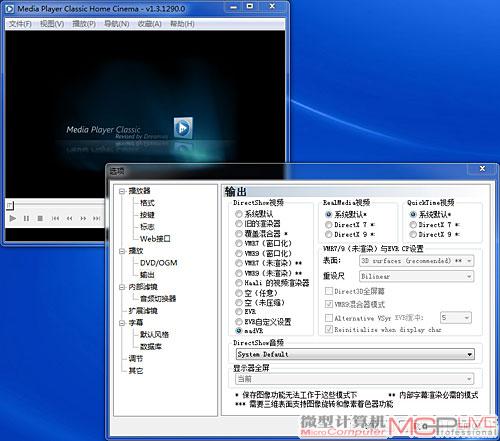Image resolution: width=500 pixels, height=441 pixels.
Task: Open the 收藏(A) menu
Action: pos(150,24)
